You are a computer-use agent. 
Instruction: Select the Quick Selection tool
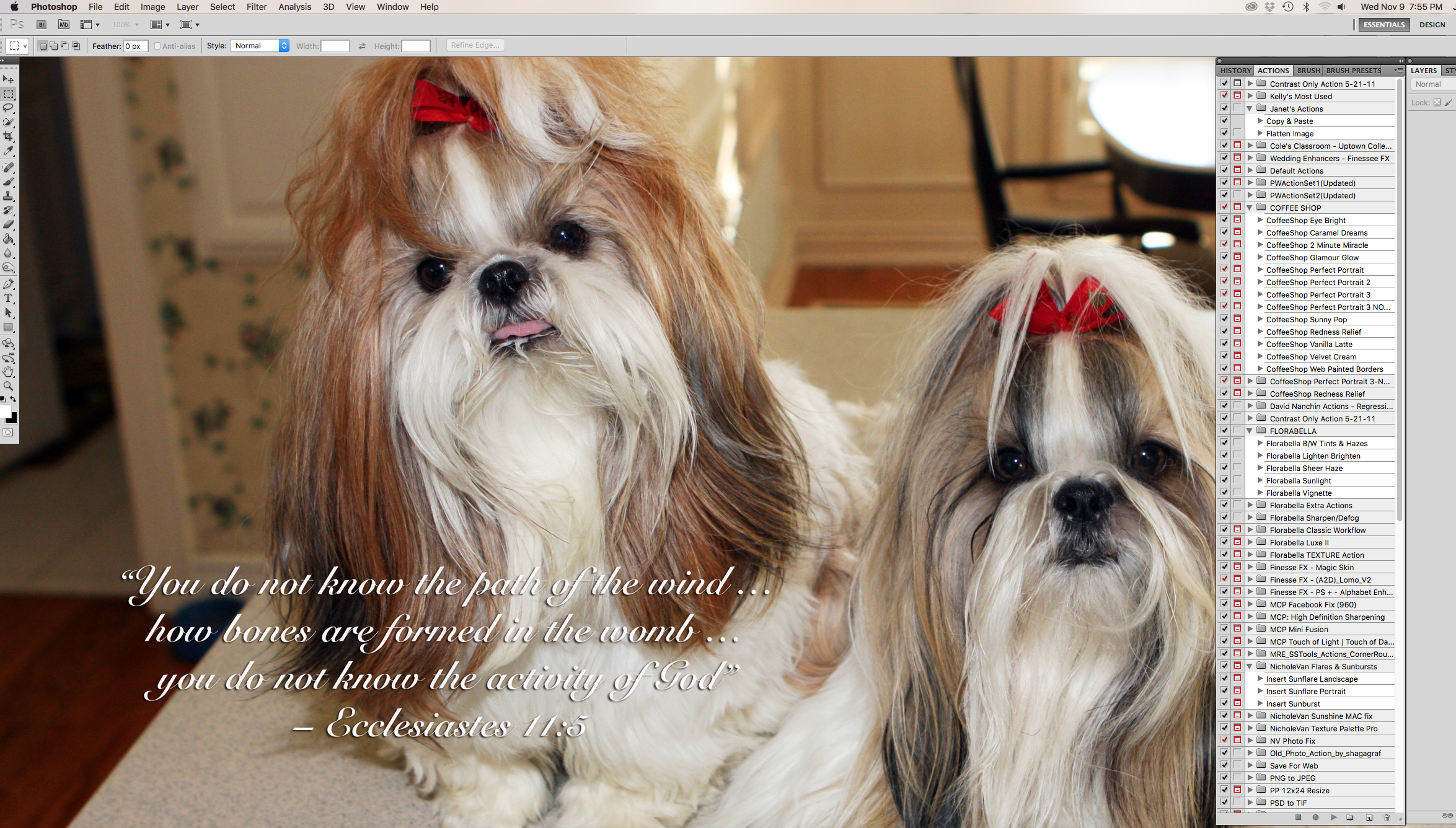tap(8, 122)
